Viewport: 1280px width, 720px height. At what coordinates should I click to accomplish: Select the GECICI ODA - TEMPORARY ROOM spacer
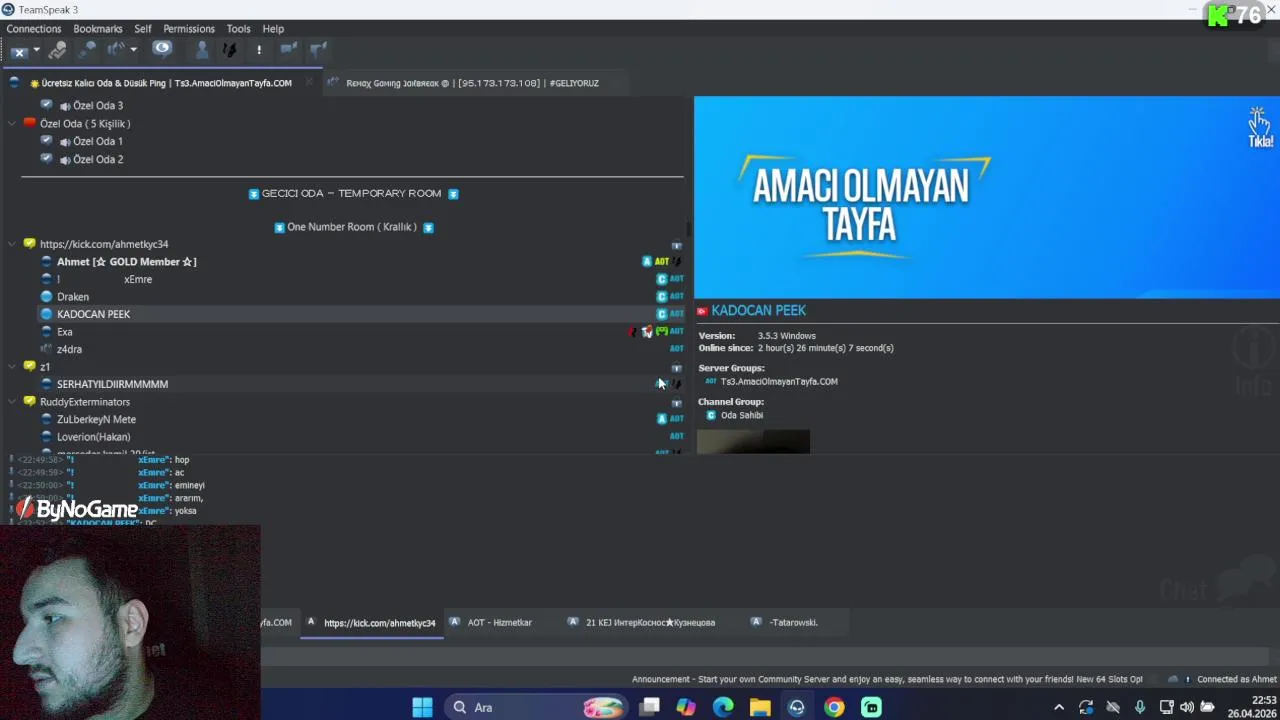click(x=353, y=194)
